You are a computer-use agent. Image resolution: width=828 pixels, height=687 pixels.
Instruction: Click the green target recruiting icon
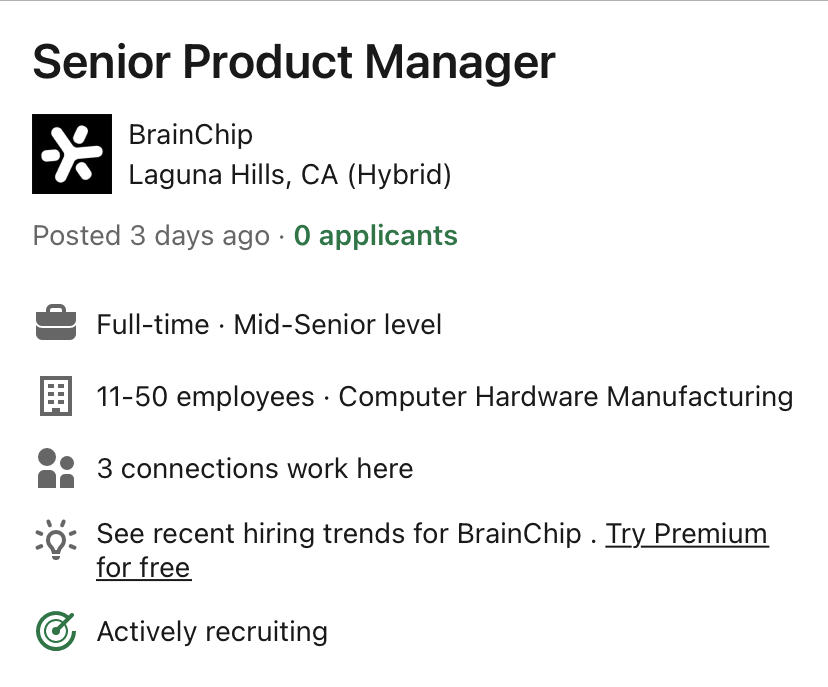[56, 632]
